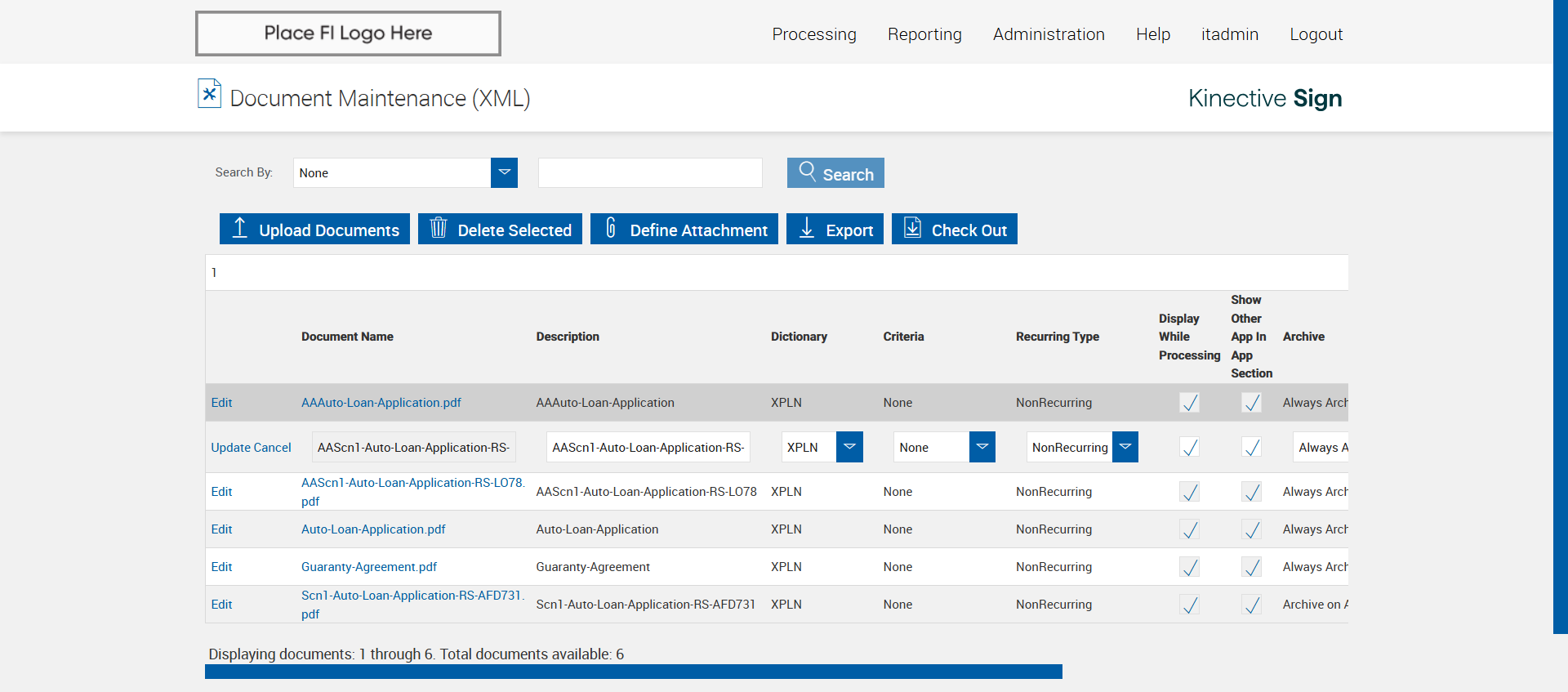
Task: Click the Define Attachment button
Action: coord(684,229)
